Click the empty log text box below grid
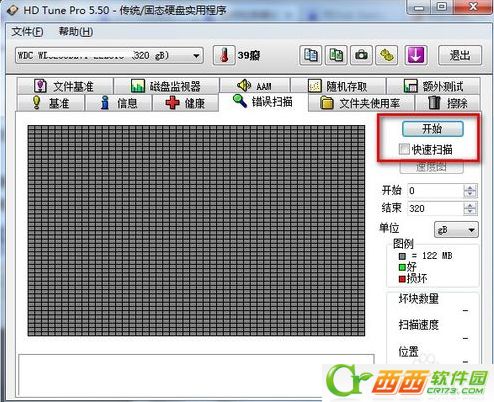494x402 pixels. [196, 375]
